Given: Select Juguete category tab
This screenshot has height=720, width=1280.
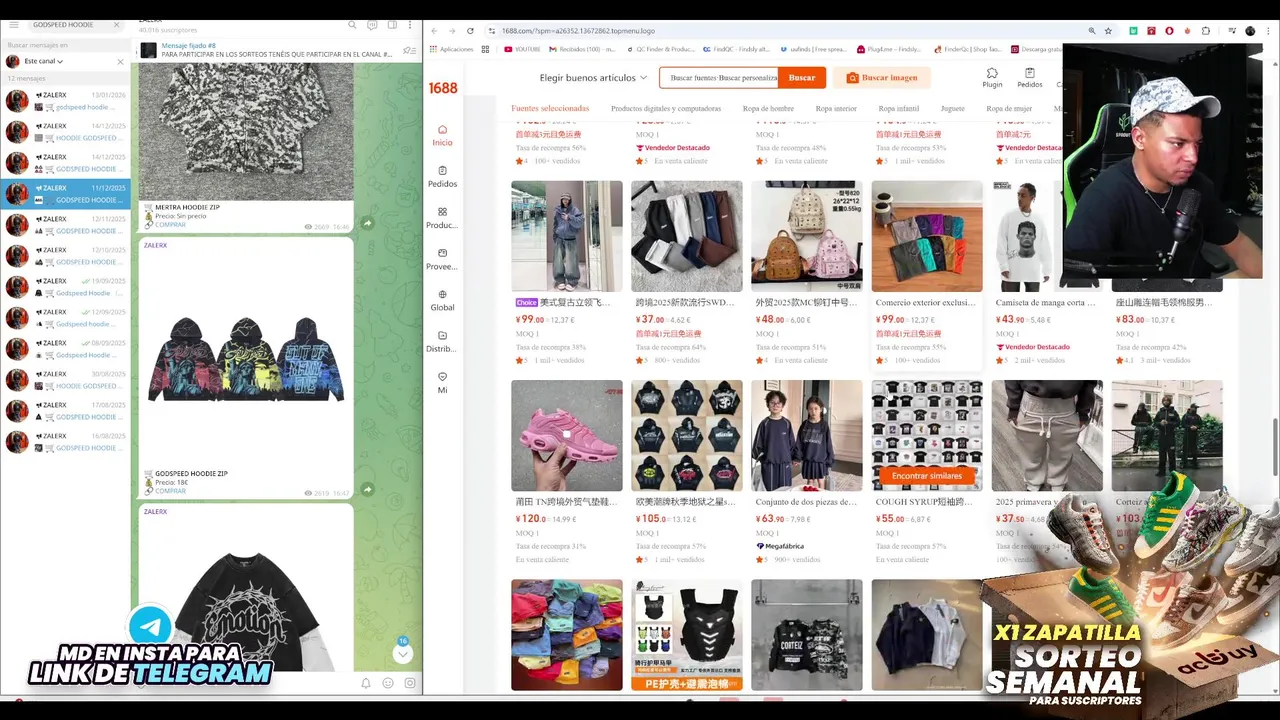Looking at the screenshot, I should coord(953,108).
